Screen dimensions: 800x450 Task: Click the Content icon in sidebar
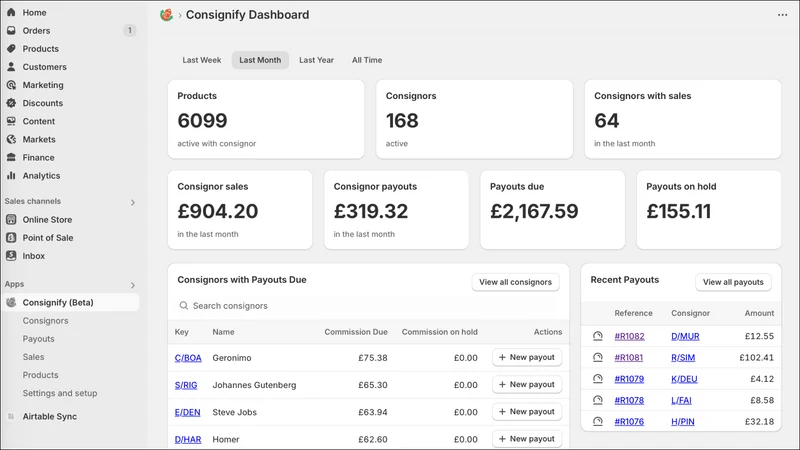11,121
